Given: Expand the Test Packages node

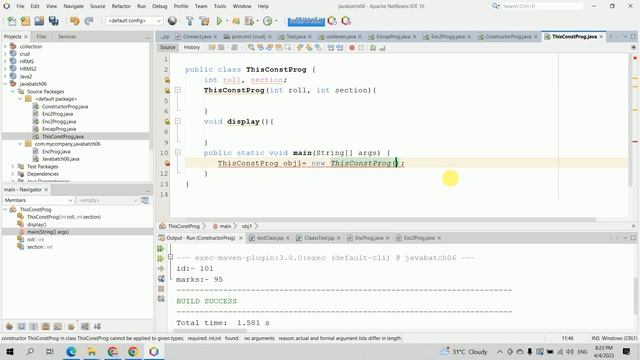Looking at the screenshot, I should (13, 167).
